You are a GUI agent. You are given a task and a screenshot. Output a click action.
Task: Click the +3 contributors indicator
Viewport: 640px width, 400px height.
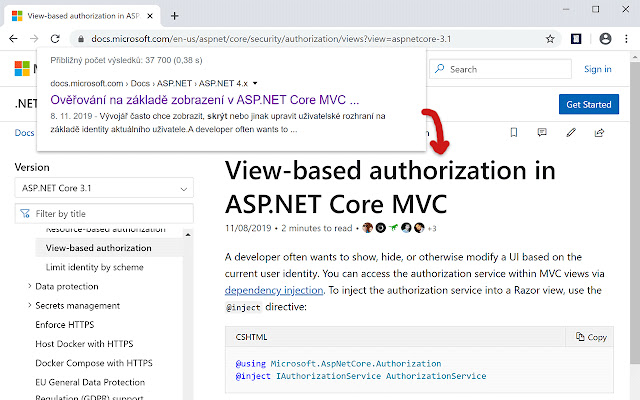432,229
